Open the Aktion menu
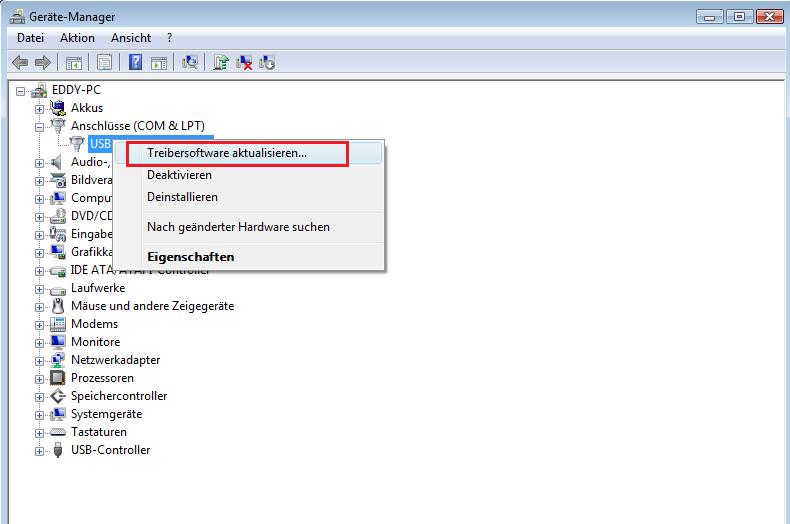 pyautogui.click(x=77, y=38)
